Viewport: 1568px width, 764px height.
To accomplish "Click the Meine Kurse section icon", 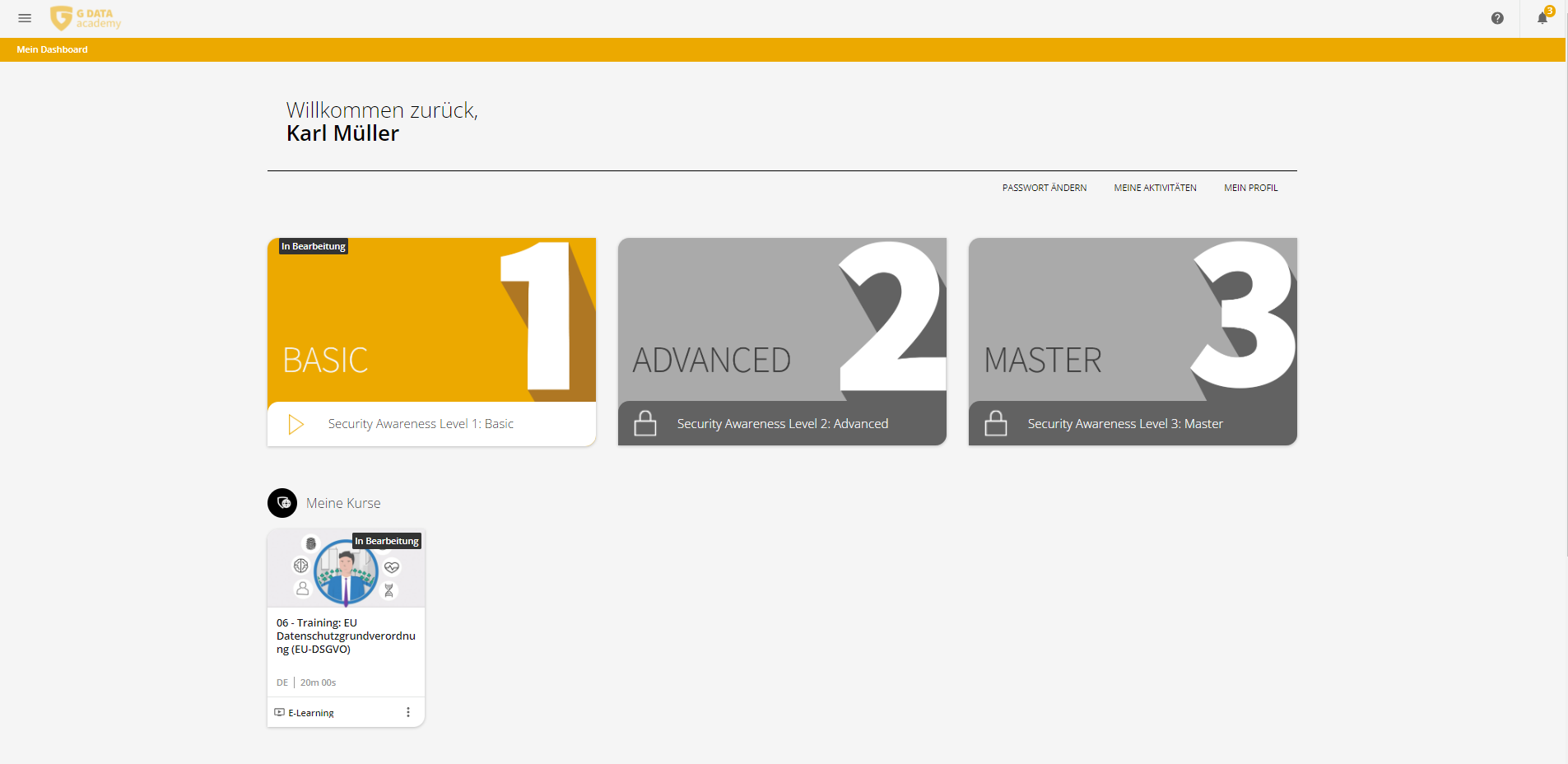I will pos(282,503).
